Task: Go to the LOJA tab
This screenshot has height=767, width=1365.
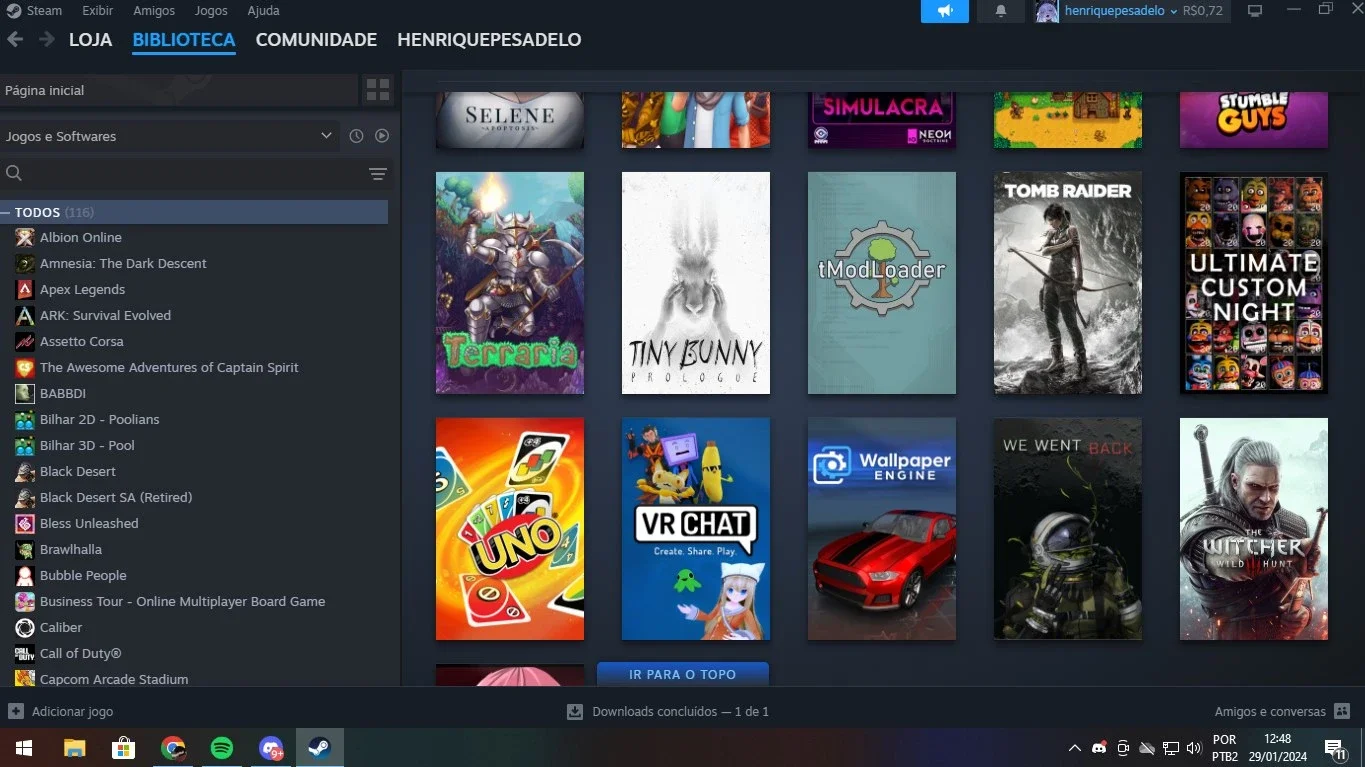Action: point(90,40)
